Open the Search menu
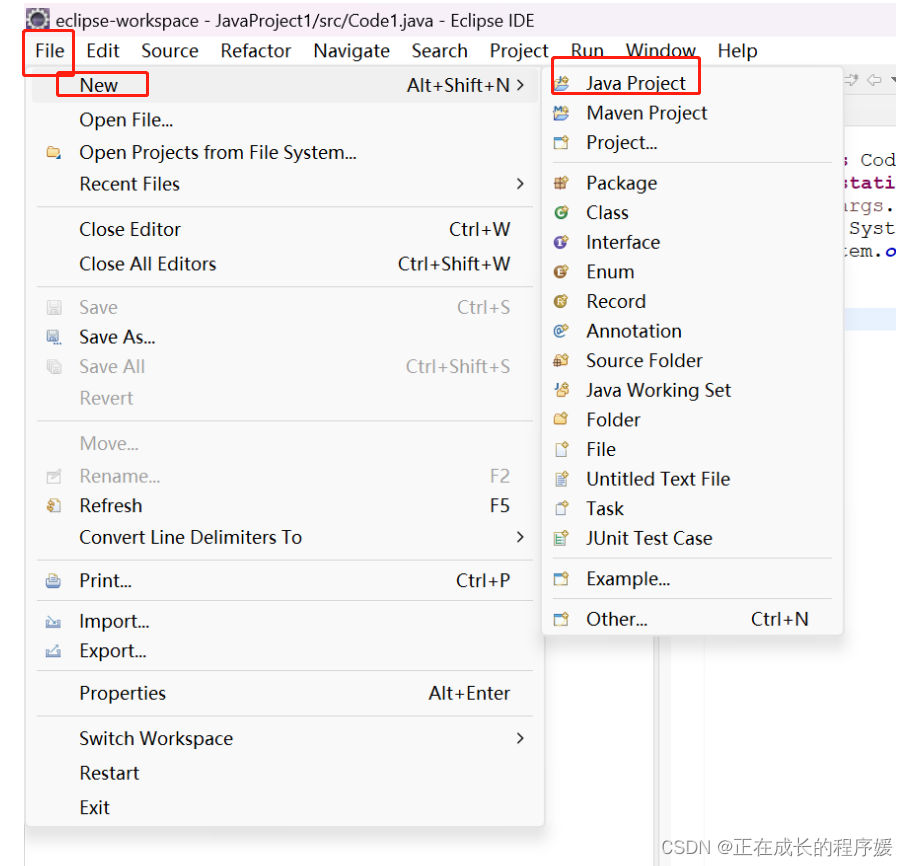The image size is (908, 866). pos(440,51)
